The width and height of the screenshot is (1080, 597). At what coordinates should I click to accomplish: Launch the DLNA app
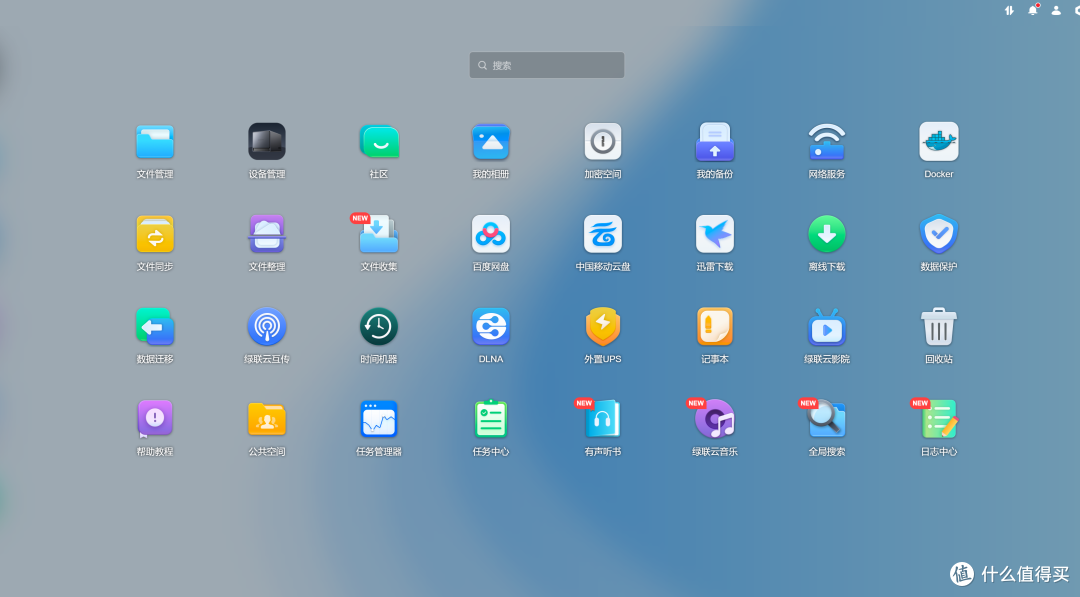click(x=490, y=327)
